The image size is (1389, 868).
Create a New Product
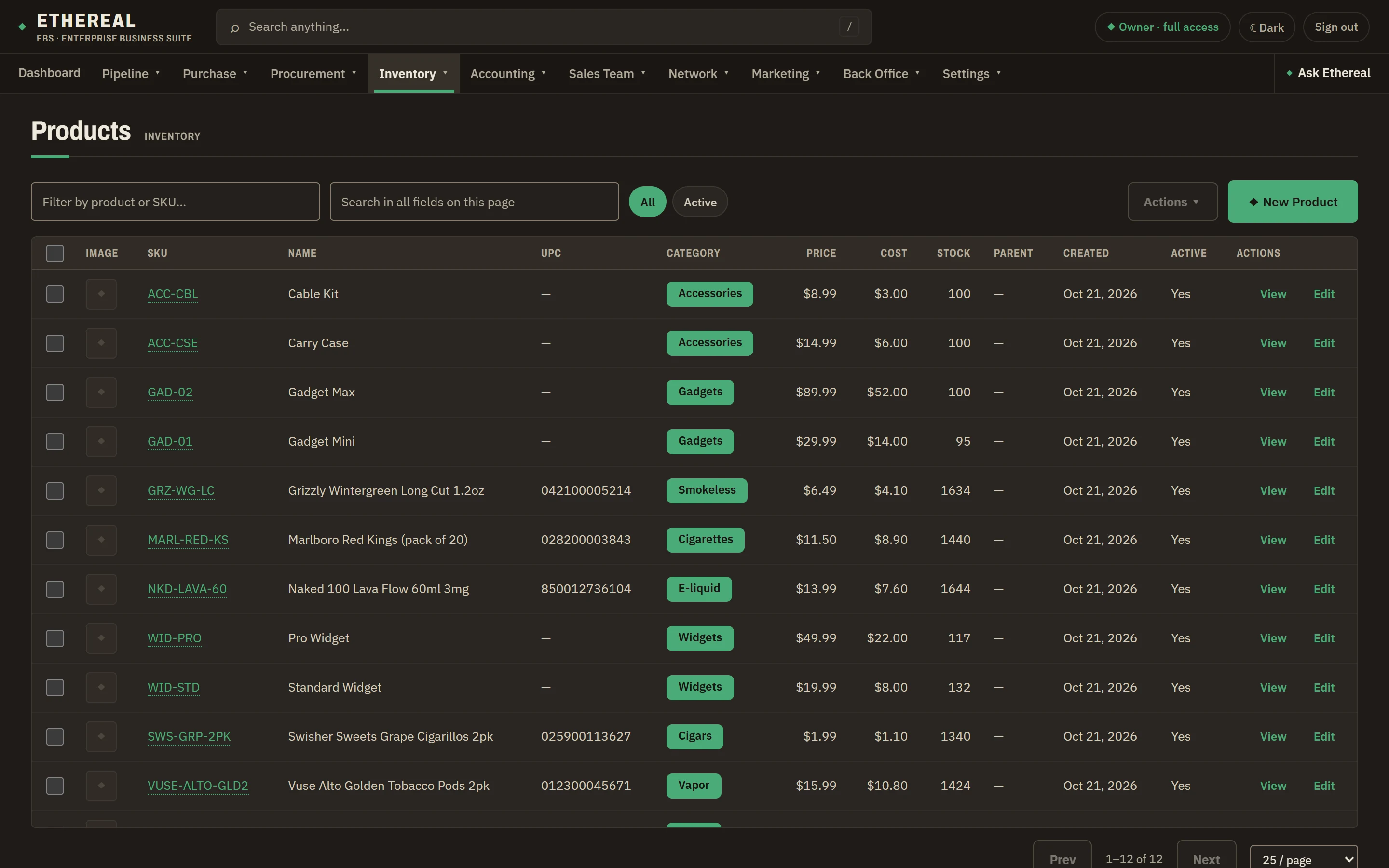pos(1293,202)
